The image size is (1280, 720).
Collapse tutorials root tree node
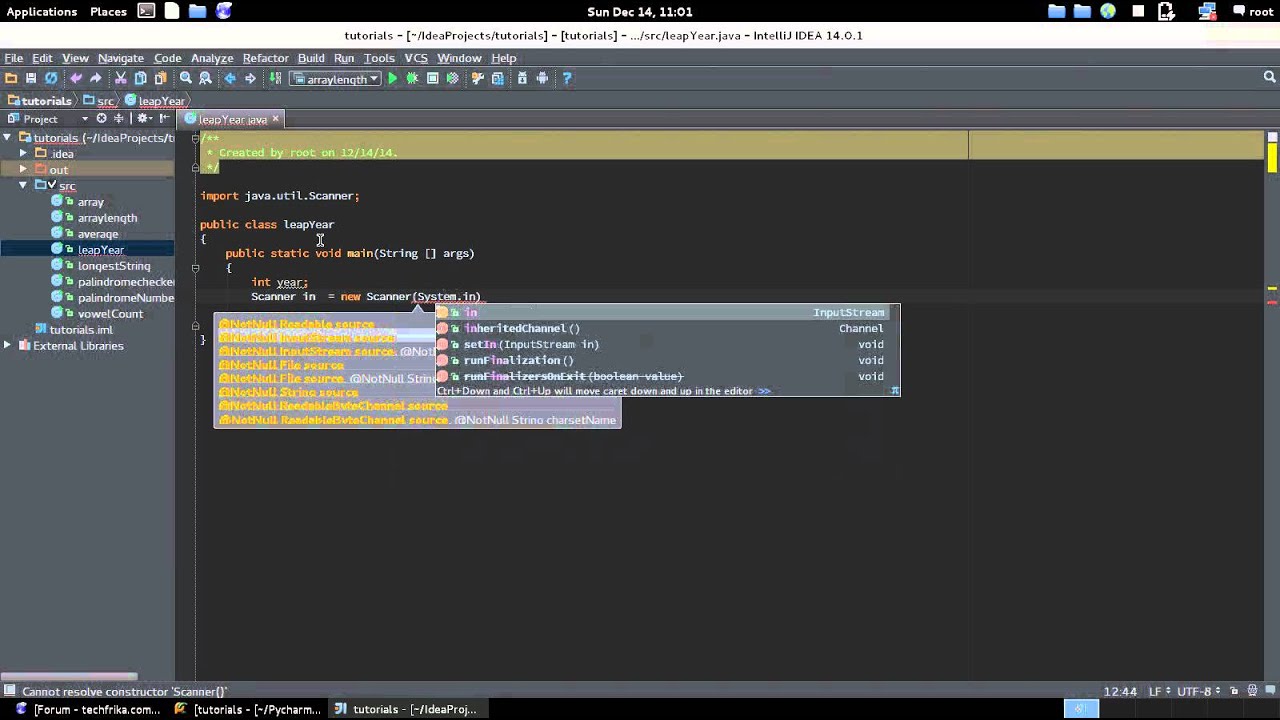tap(8, 138)
